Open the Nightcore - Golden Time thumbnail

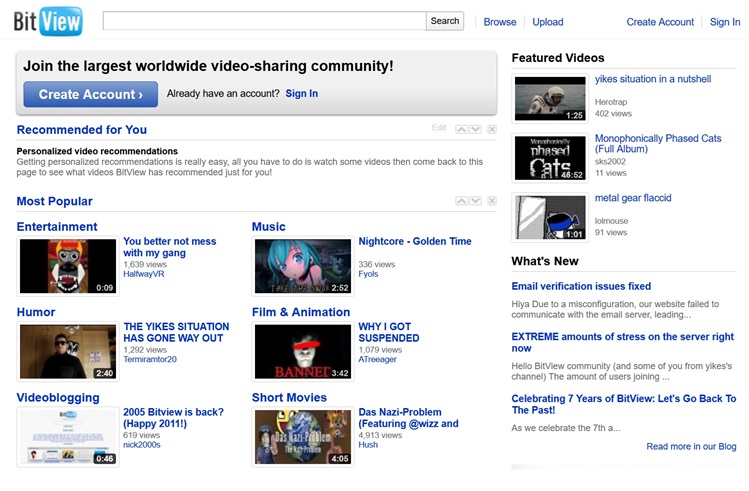point(302,266)
